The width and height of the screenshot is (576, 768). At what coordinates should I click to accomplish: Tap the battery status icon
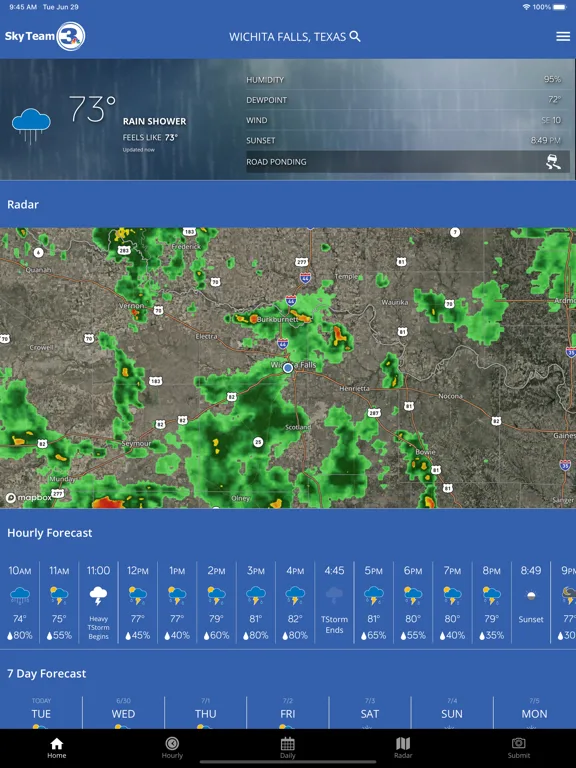coord(561,7)
